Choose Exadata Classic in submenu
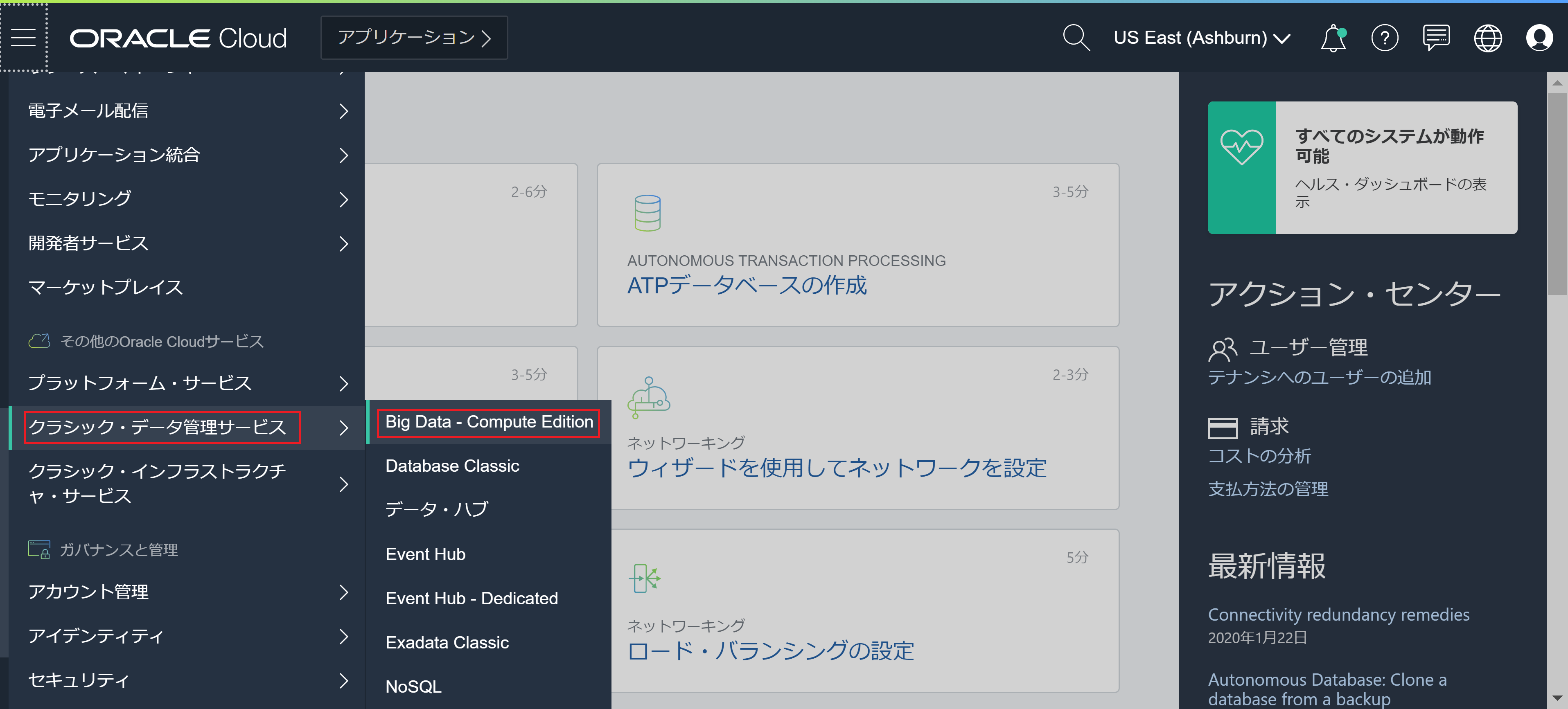This screenshot has height=709, width=1568. [x=447, y=642]
